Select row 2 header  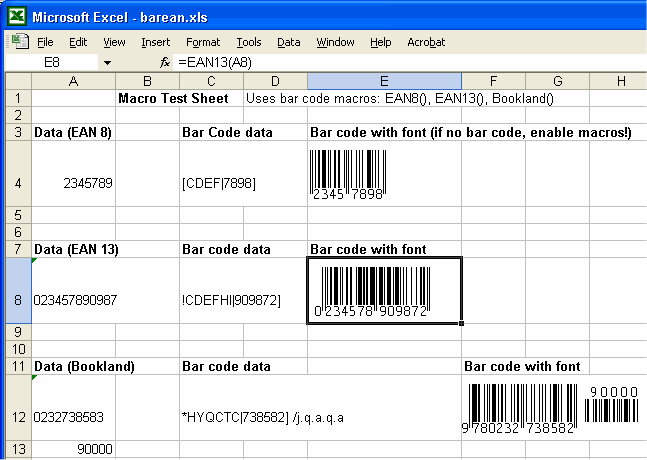19,115
